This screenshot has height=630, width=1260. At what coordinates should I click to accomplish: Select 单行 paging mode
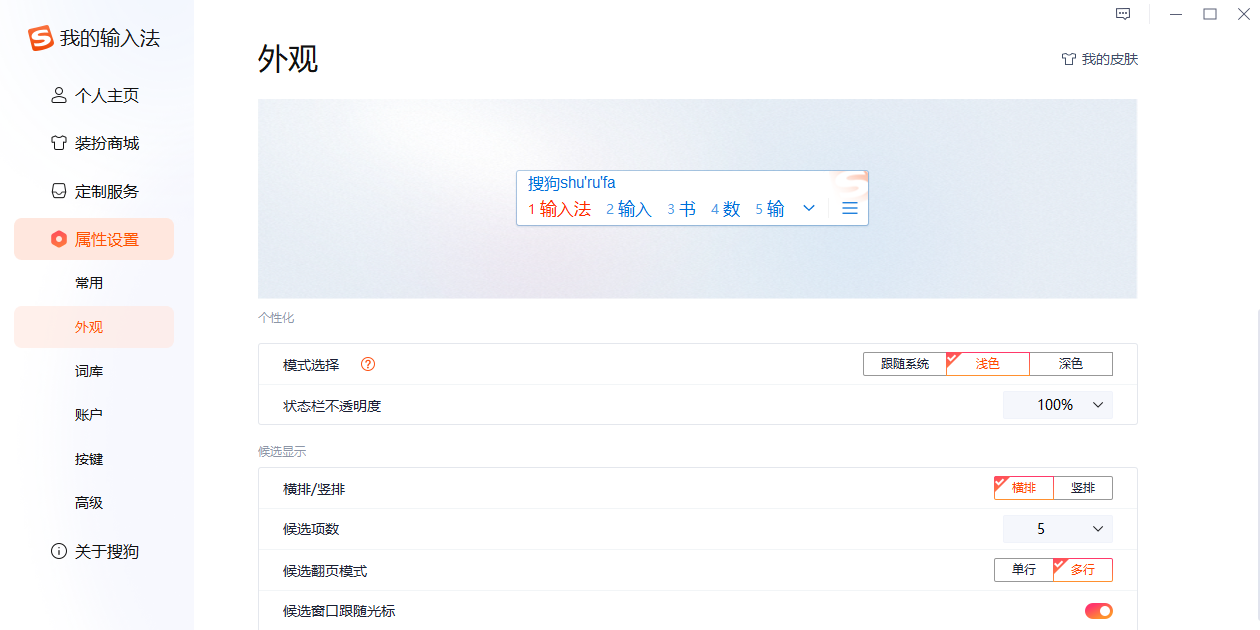pos(1024,570)
